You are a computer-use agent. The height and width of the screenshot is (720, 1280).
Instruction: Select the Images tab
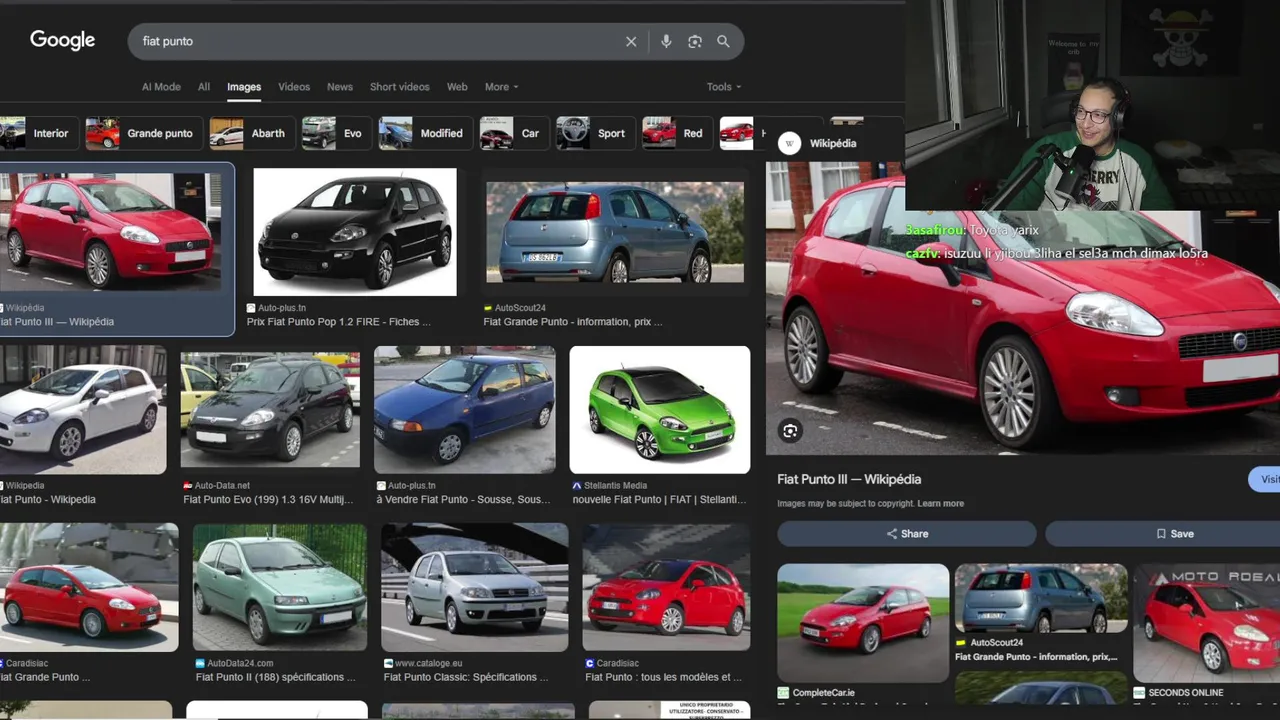point(244,87)
